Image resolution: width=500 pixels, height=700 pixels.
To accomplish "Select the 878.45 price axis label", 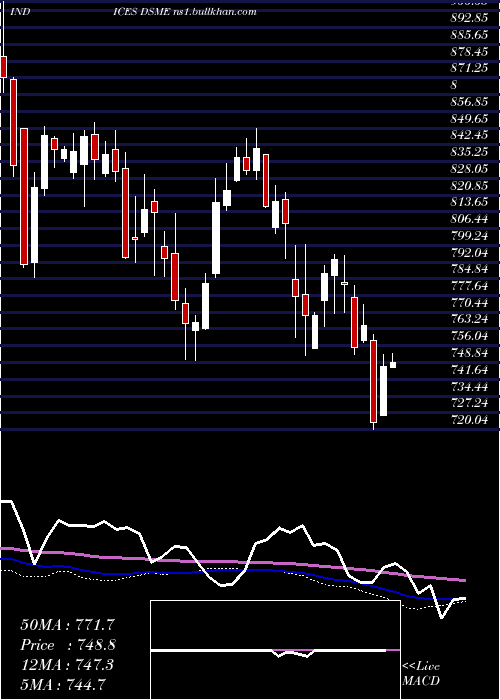I will coord(469,52).
